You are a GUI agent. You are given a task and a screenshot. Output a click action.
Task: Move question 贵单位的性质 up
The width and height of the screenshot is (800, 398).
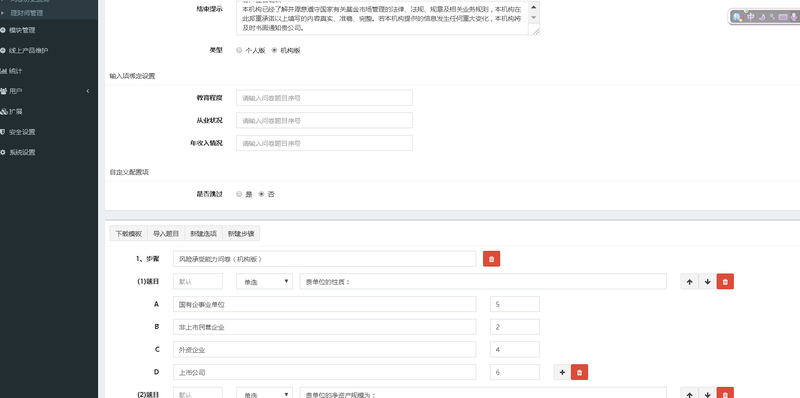click(689, 281)
